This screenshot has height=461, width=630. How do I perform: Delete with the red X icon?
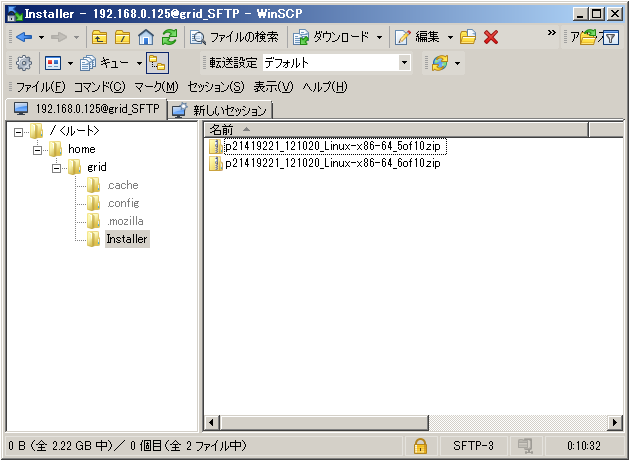(491, 37)
